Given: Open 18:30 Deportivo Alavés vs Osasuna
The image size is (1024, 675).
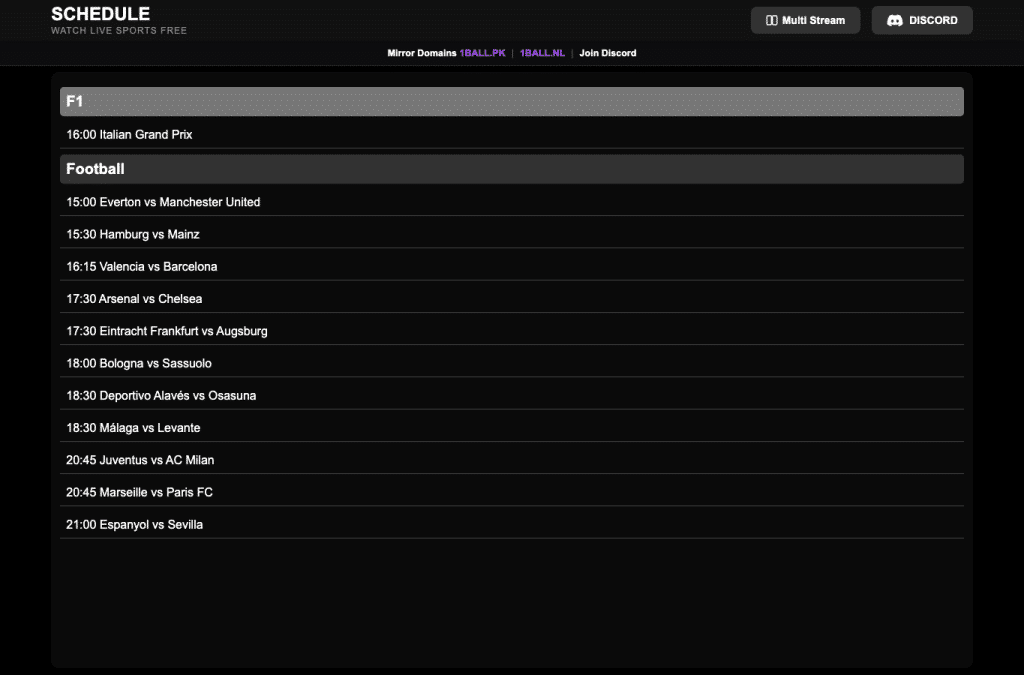Looking at the screenshot, I should [512, 396].
